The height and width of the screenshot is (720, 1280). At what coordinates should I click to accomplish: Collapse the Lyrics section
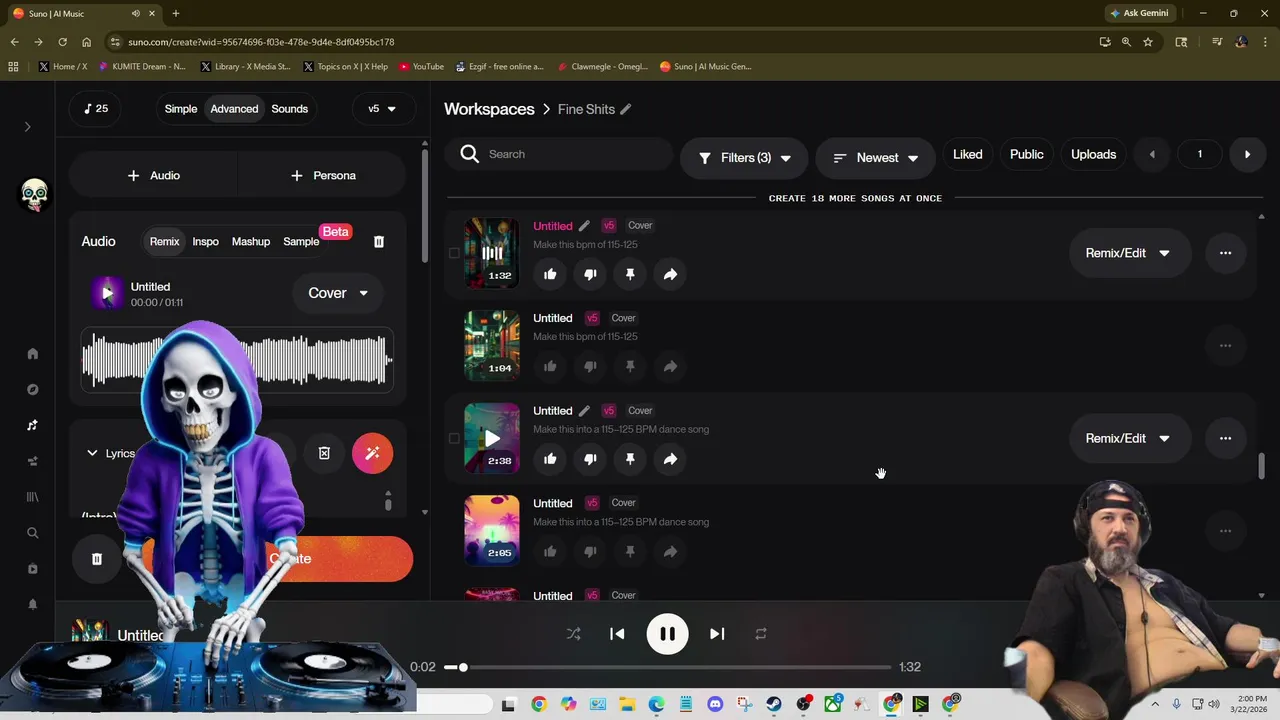click(92, 453)
